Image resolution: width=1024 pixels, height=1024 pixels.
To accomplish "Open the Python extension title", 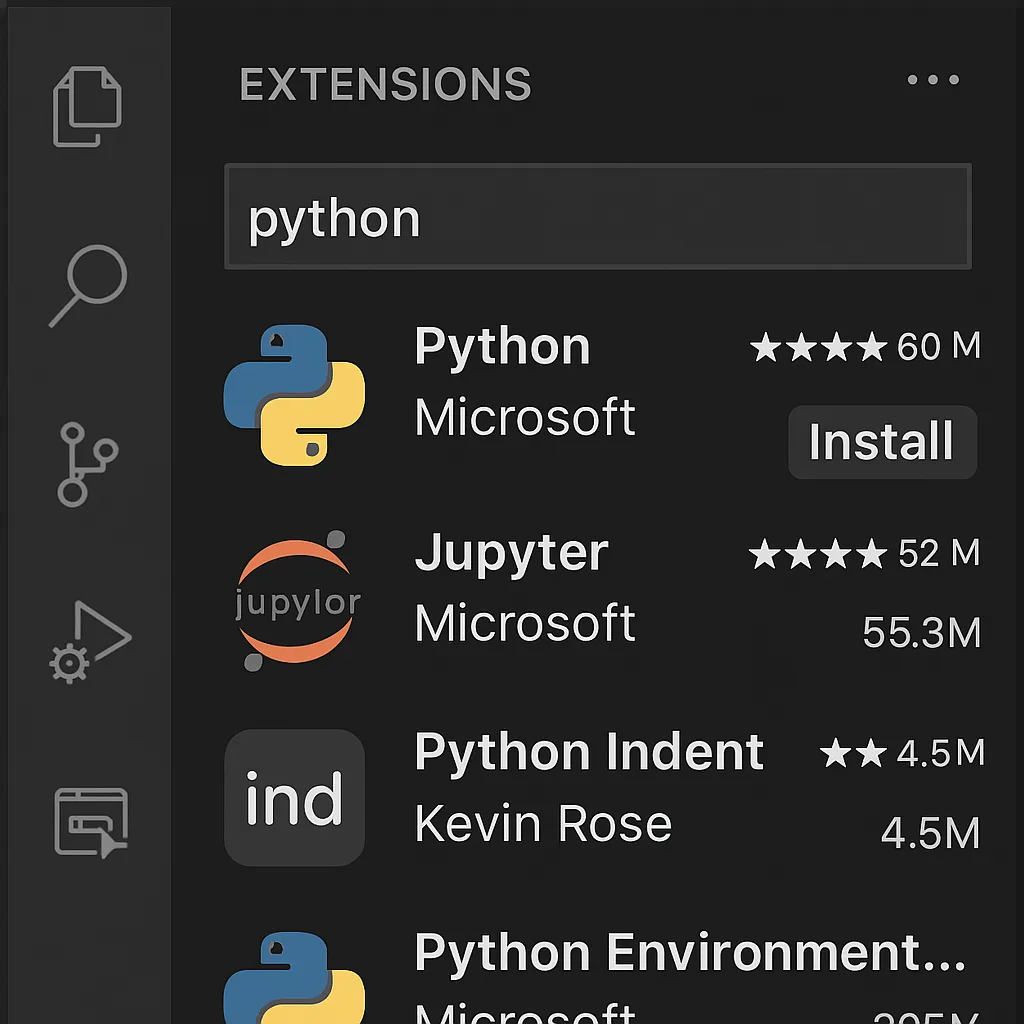I will click(502, 347).
